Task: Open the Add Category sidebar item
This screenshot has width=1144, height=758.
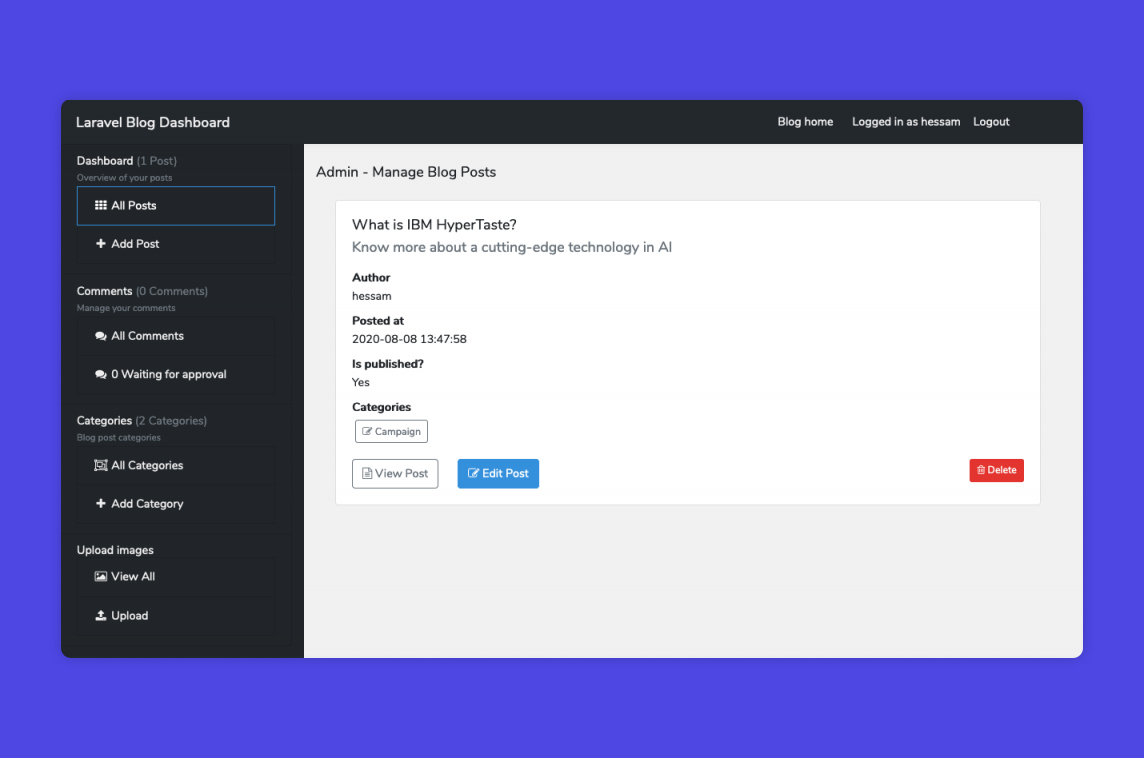Action: (147, 504)
